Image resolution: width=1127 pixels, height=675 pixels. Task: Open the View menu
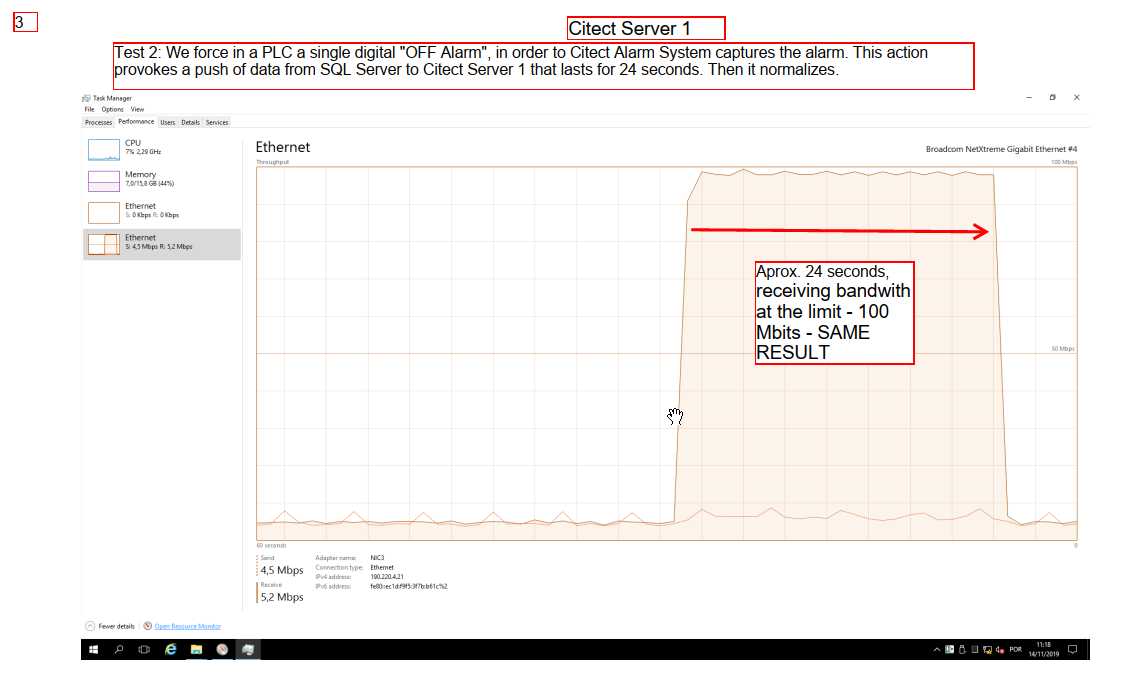(x=137, y=109)
